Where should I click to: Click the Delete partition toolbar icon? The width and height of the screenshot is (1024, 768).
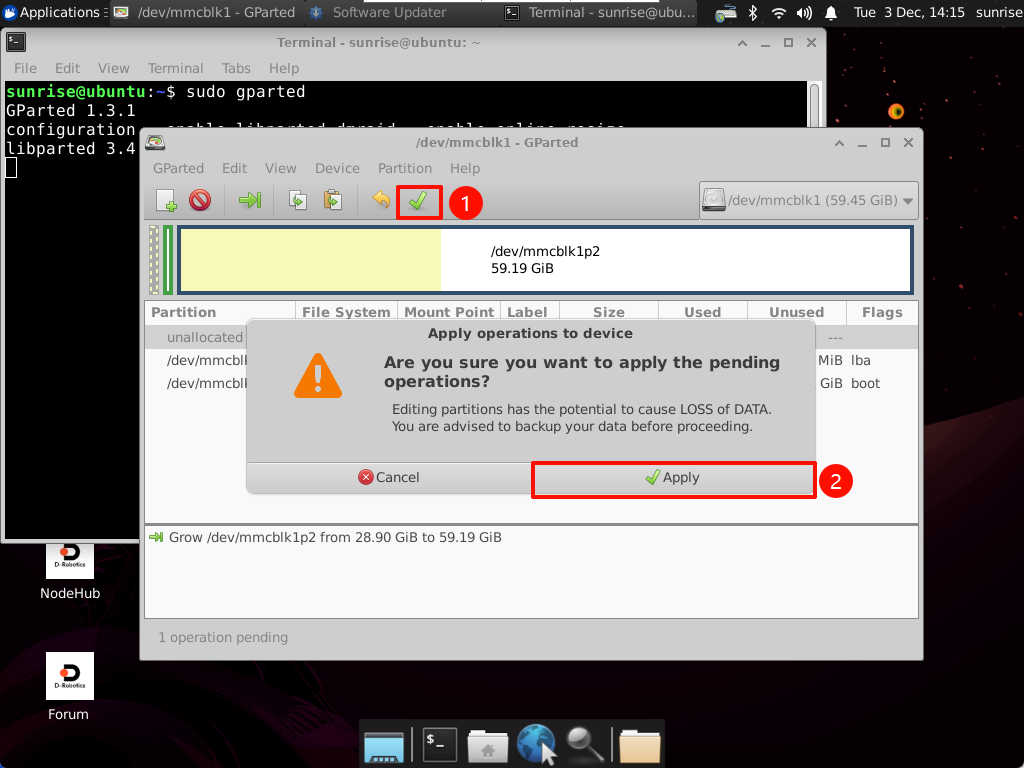pyautogui.click(x=200, y=200)
